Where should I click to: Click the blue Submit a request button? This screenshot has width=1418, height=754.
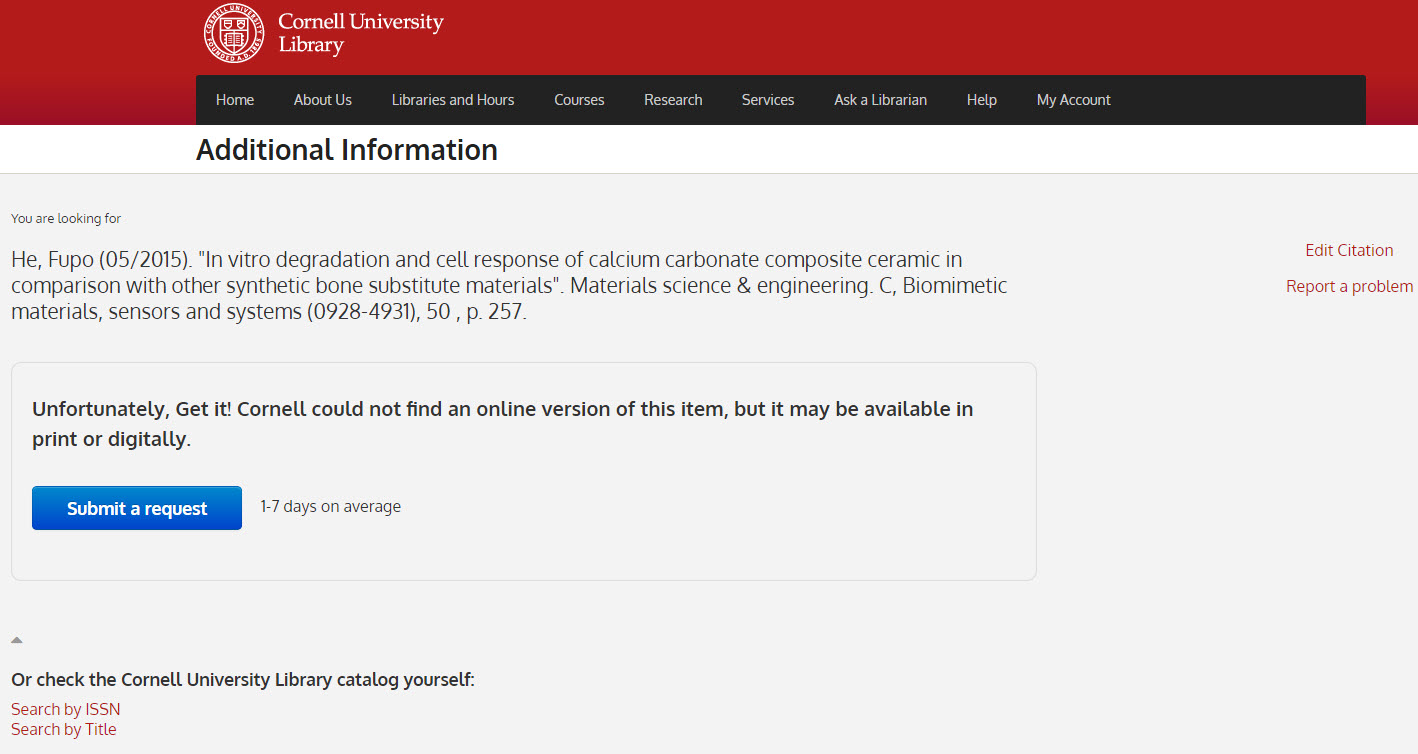coord(137,508)
